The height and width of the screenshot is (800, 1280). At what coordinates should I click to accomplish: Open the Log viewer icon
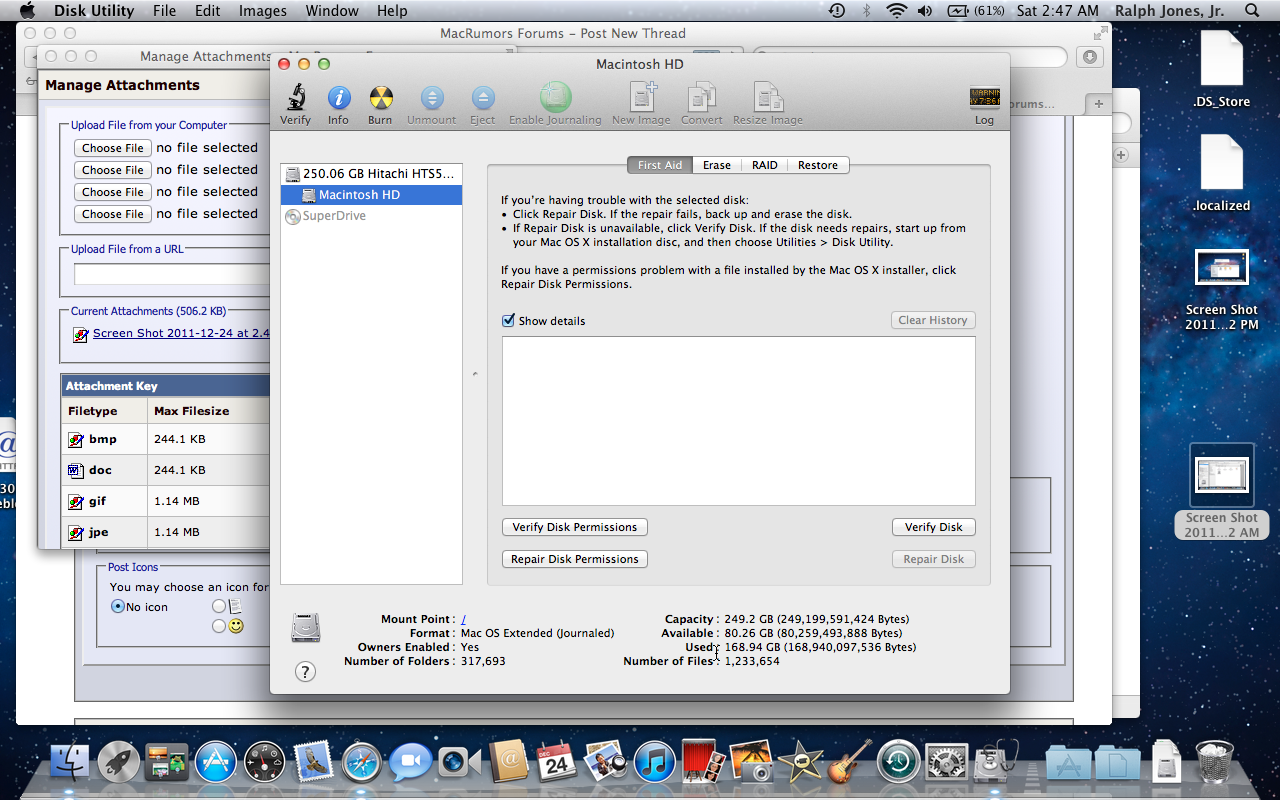coord(985,98)
